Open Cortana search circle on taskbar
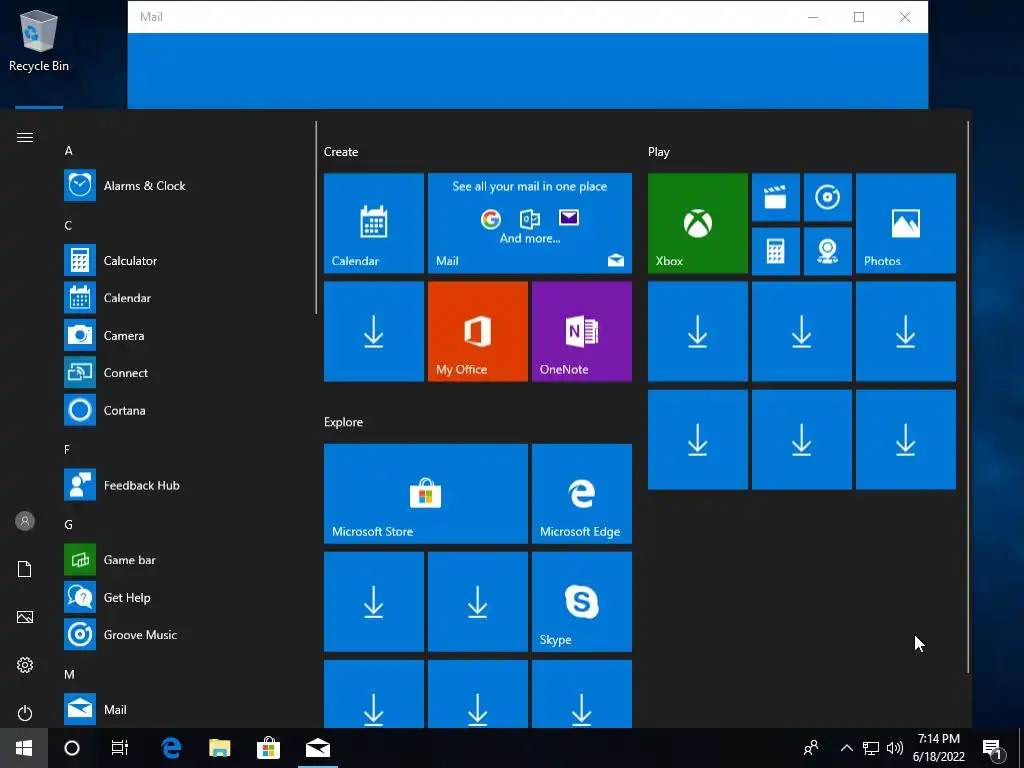 [72, 748]
